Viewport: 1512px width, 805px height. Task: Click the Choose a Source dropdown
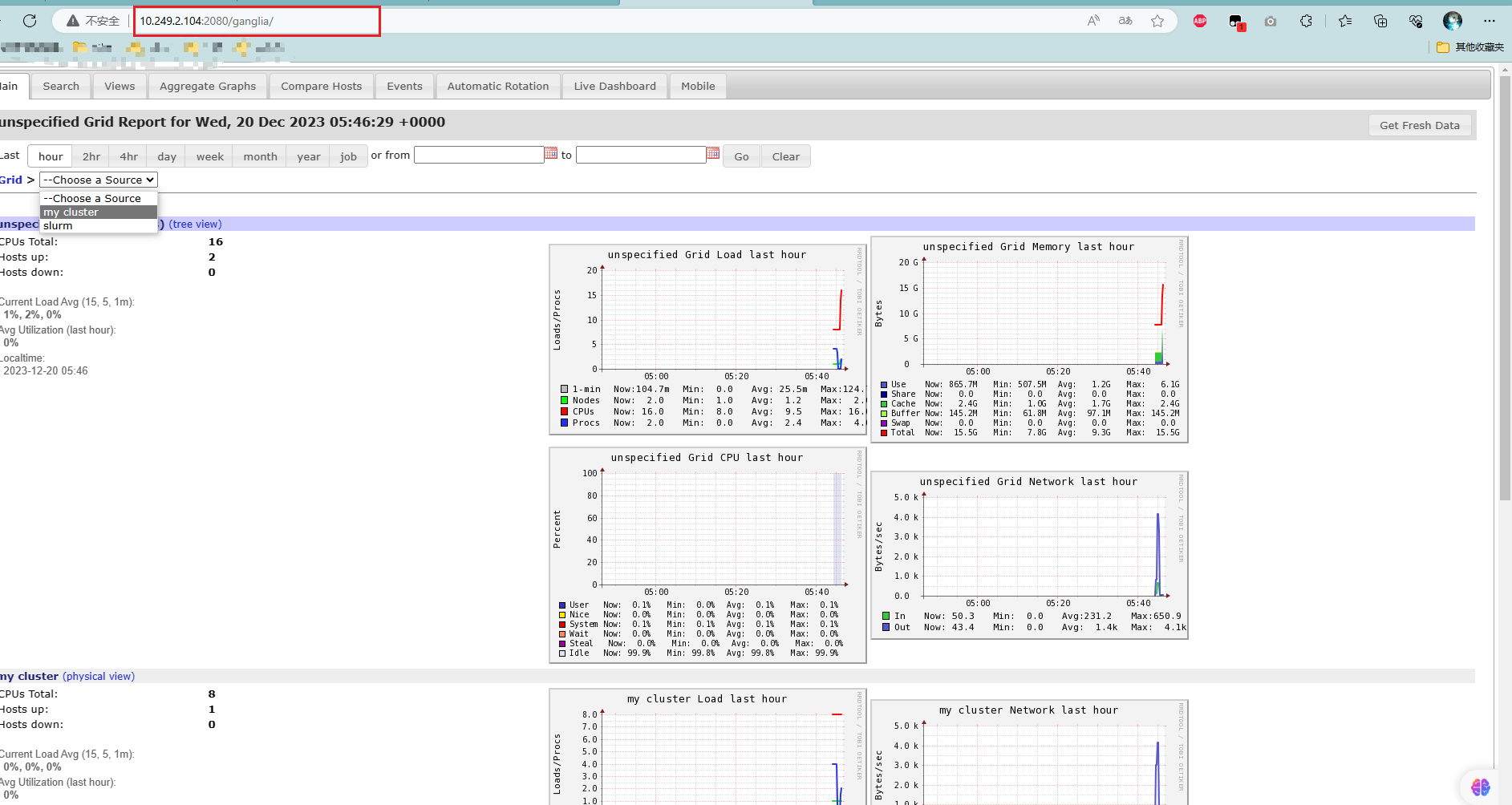(99, 180)
